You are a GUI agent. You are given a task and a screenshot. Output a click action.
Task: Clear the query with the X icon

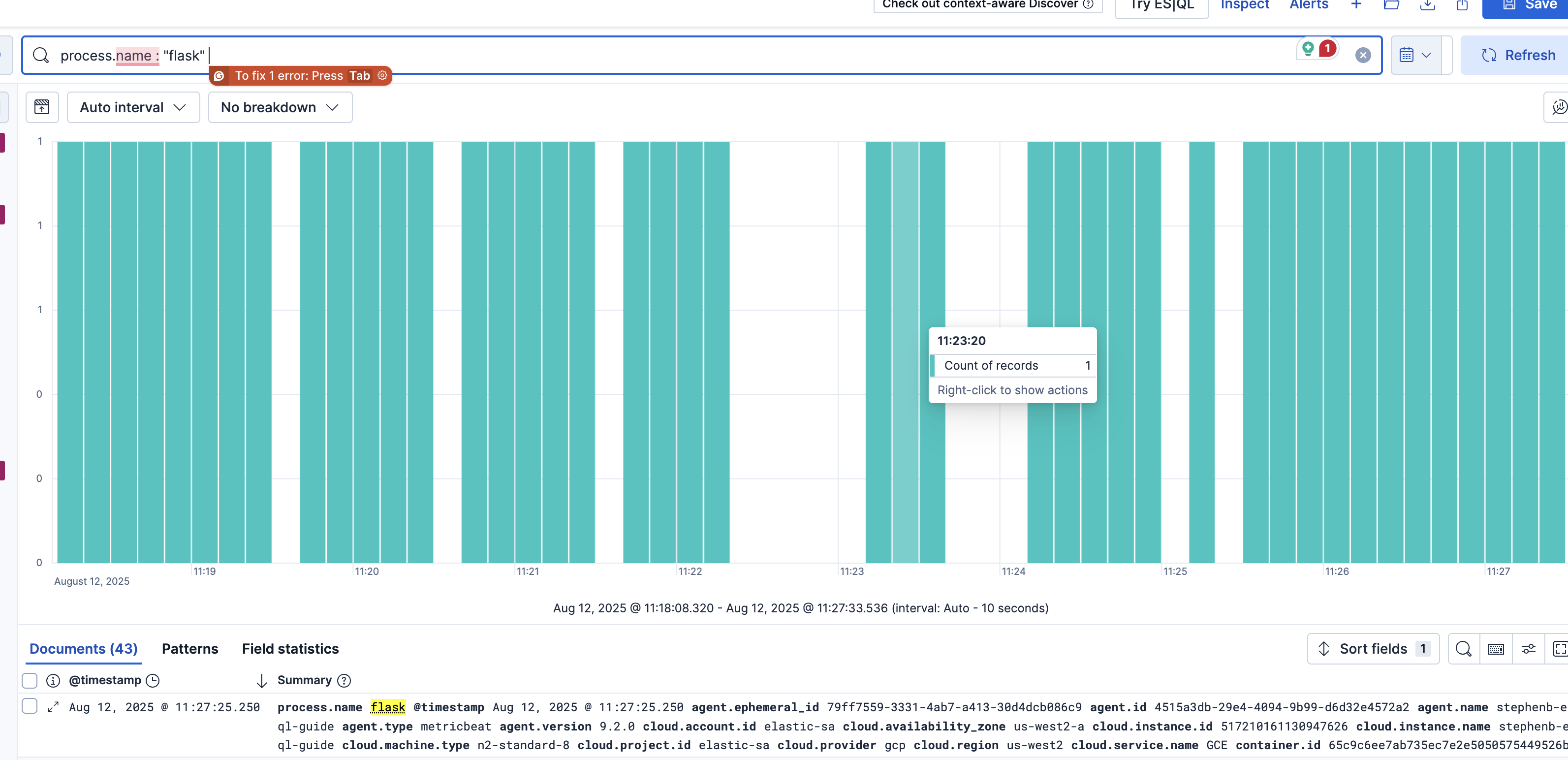pos(1363,56)
